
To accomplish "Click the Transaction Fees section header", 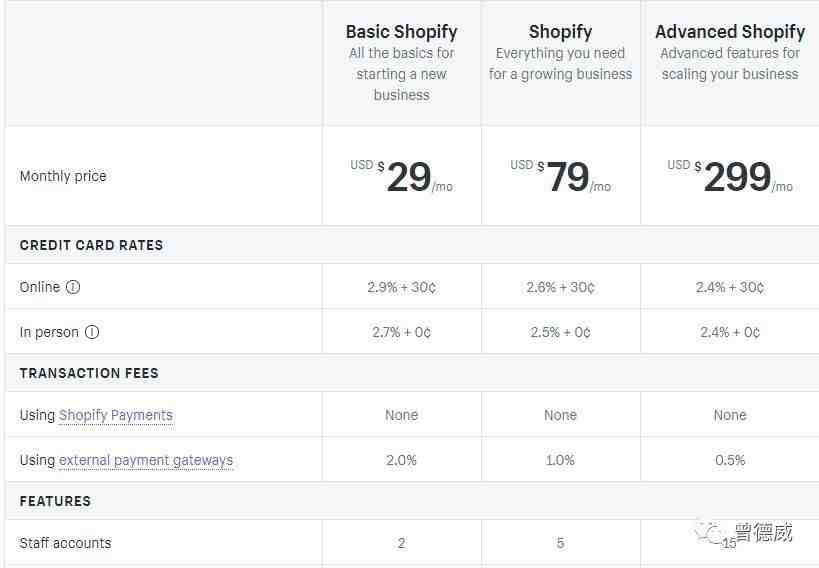I will pyautogui.click(x=89, y=373).
